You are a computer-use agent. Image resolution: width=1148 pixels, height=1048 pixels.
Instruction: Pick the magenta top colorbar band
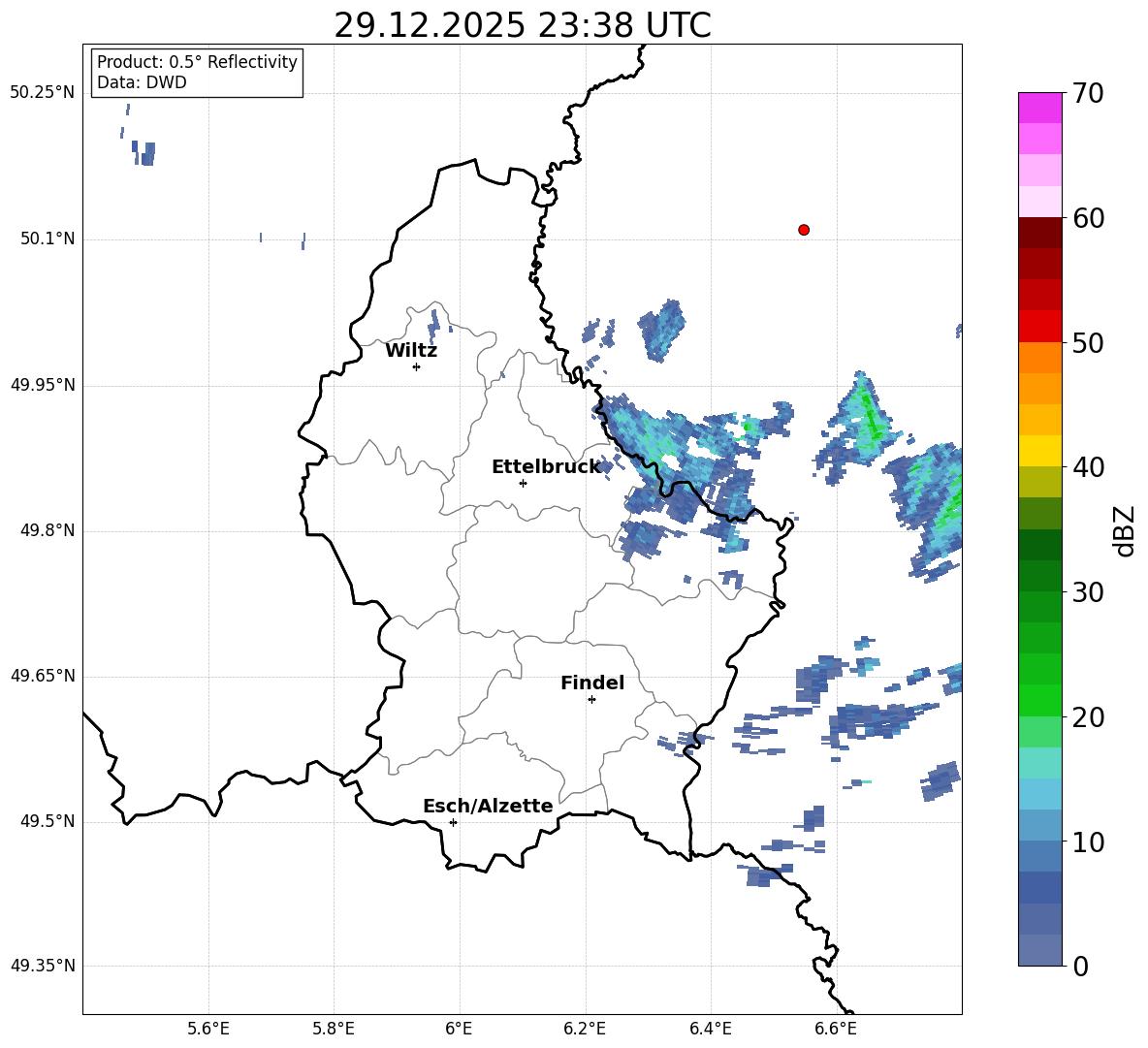tap(1039, 108)
